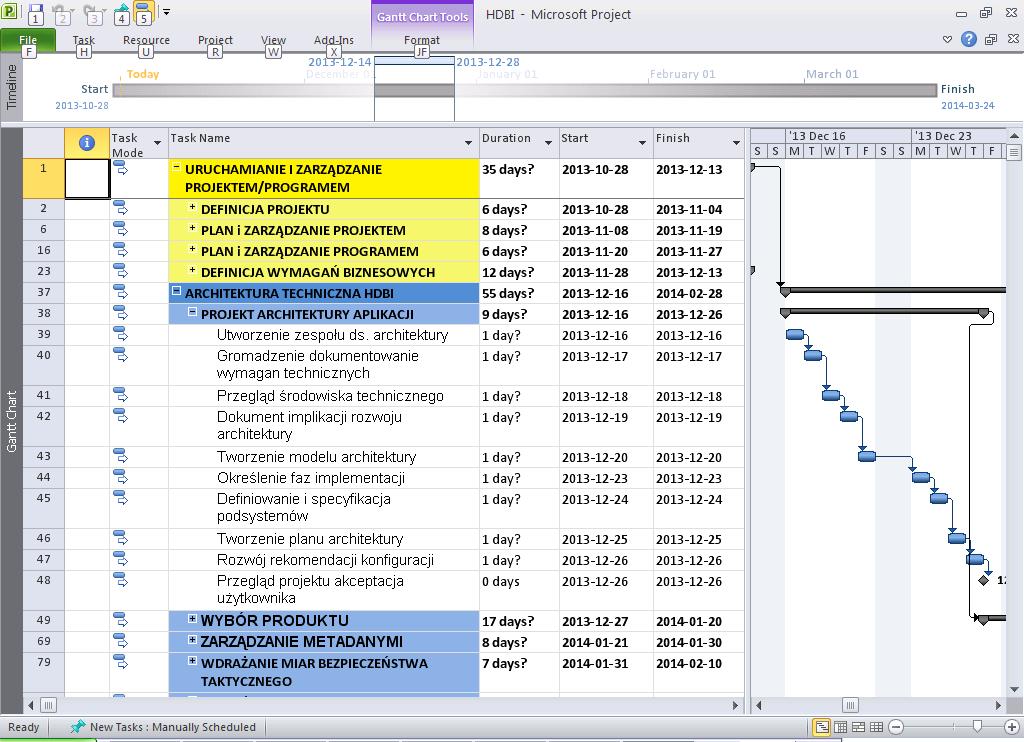The width and height of the screenshot is (1024, 742).
Task: Save the project with the floppy disk icon
Action: coord(35,13)
